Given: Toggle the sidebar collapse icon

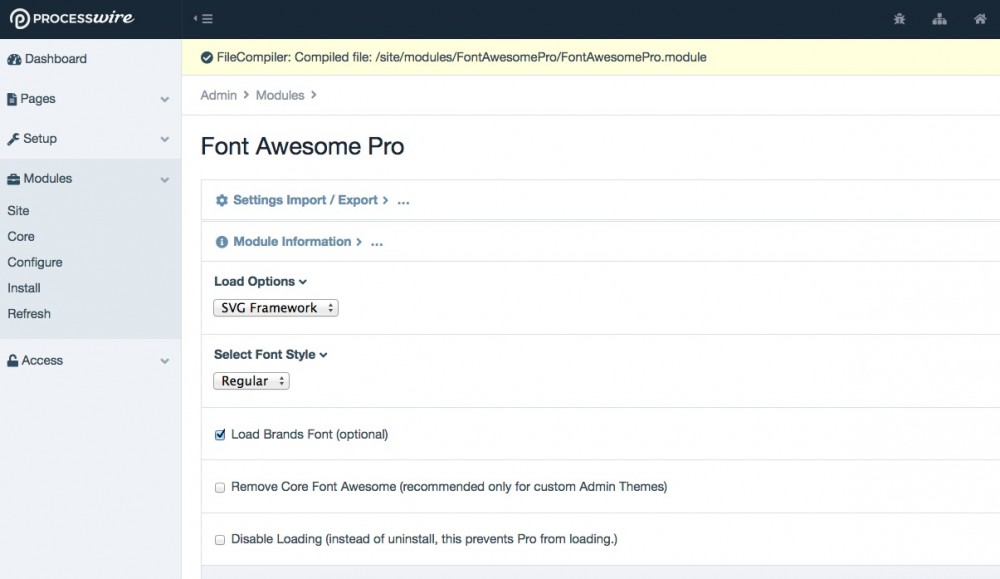Looking at the screenshot, I should 202,19.
